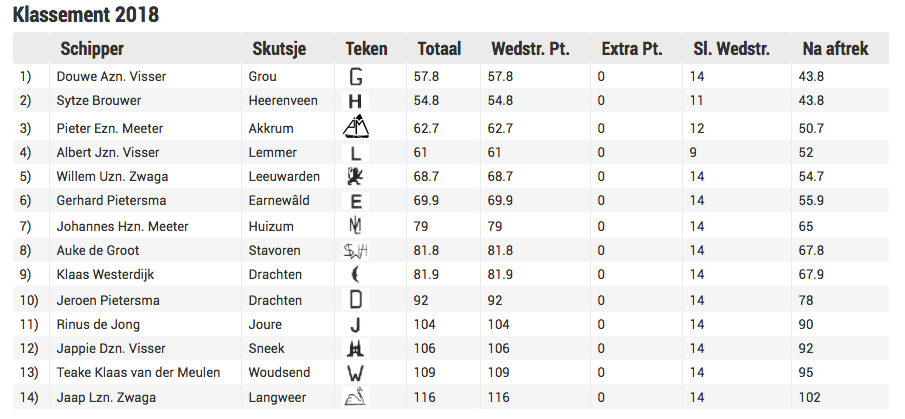Click the Earnewâld 'E' sail emblem
The image size is (905, 419).
(x=356, y=201)
